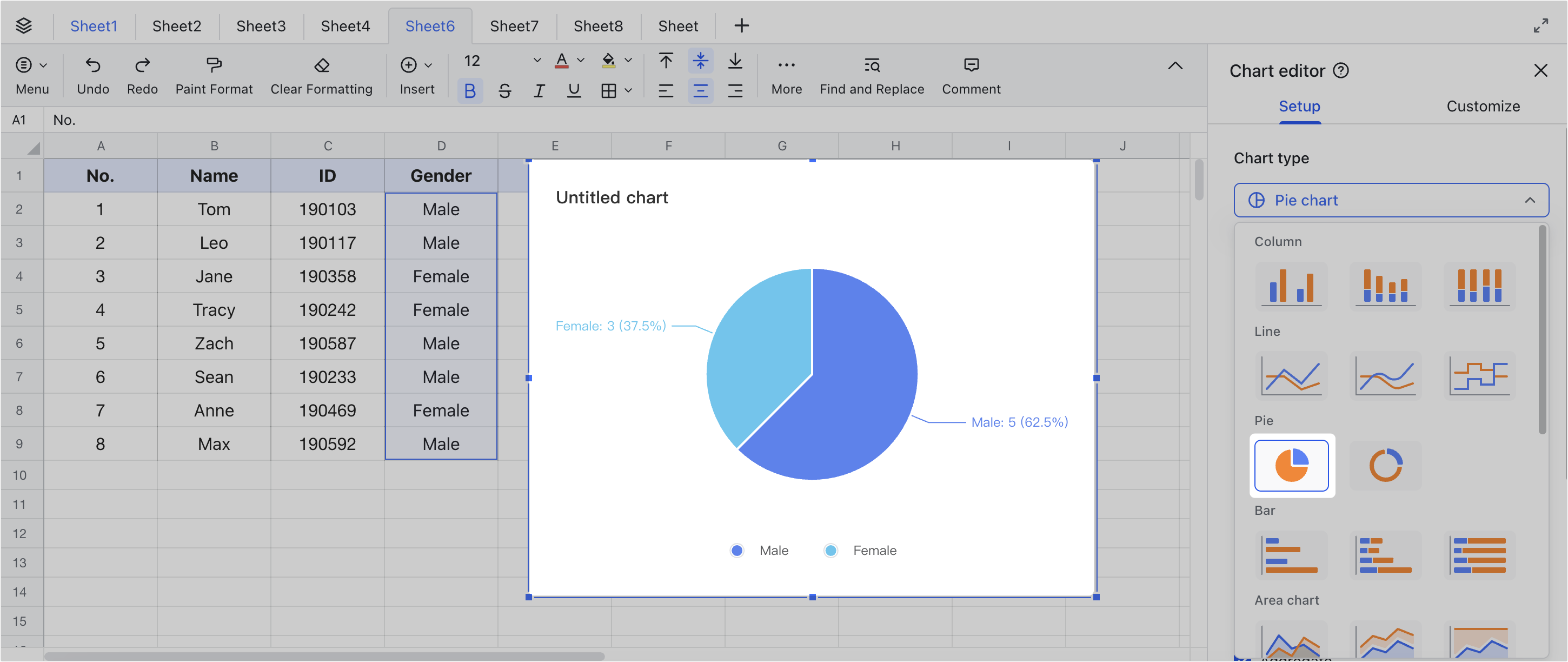This screenshot has height=662, width=1568.
Task: Collapse the Pie chart type dropdown
Action: point(1531,200)
